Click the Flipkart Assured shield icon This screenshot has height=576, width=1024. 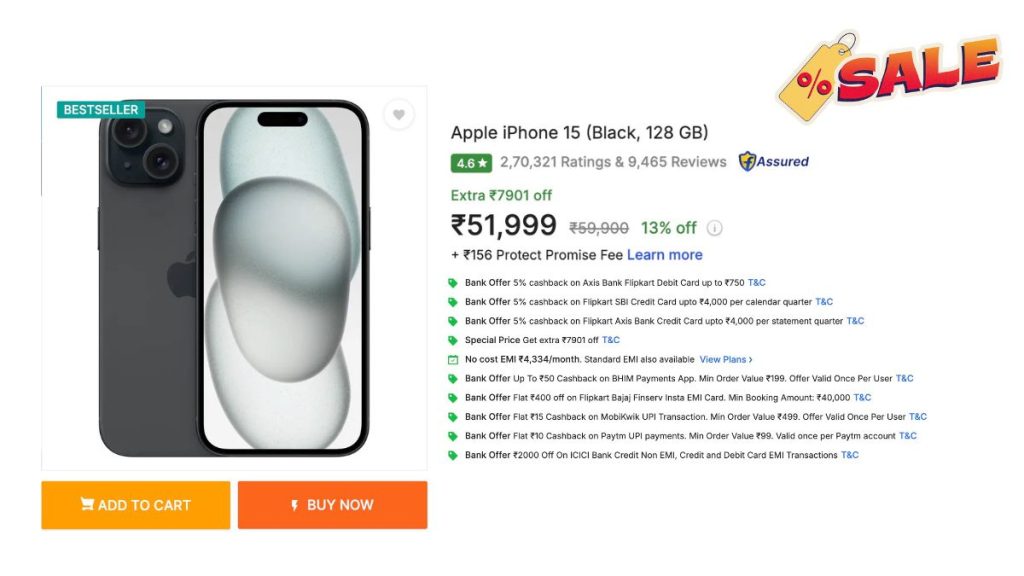(x=745, y=162)
